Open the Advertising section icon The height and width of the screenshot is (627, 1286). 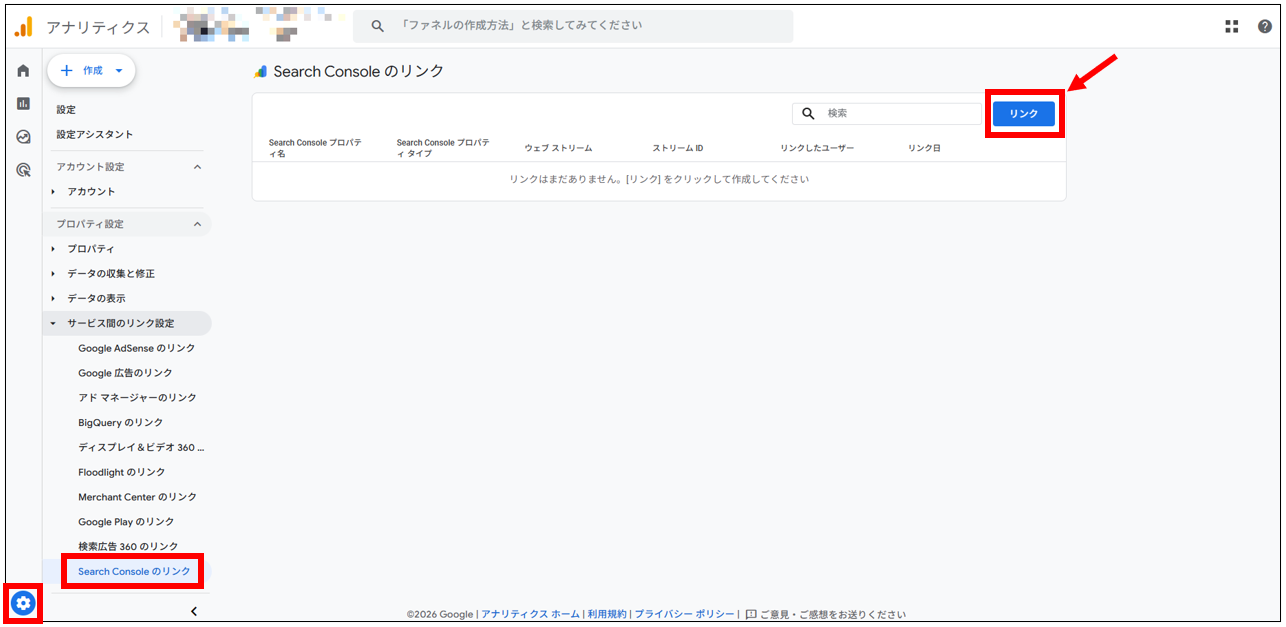coord(22,170)
